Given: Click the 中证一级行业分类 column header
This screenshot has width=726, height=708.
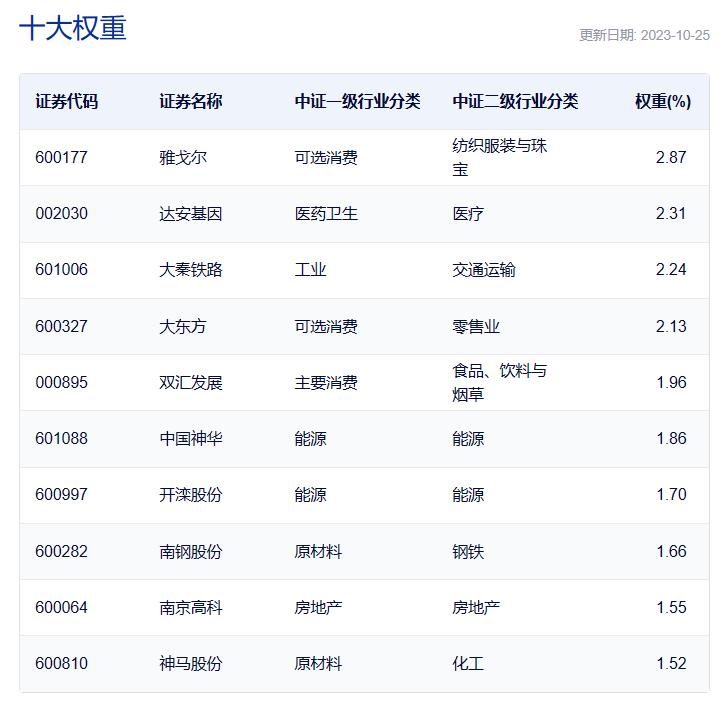Looking at the screenshot, I should tap(357, 101).
